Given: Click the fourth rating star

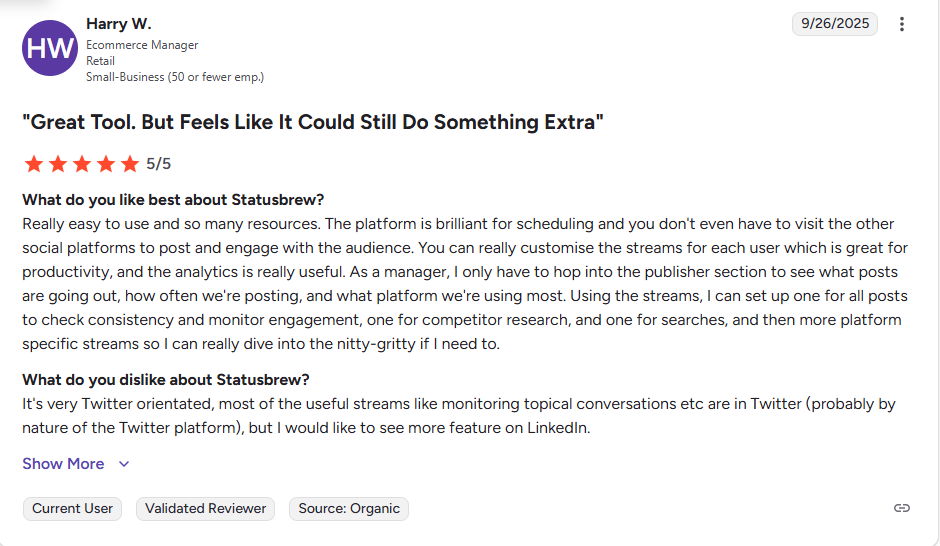Looking at the screenshot, I should tap(106, 164).
